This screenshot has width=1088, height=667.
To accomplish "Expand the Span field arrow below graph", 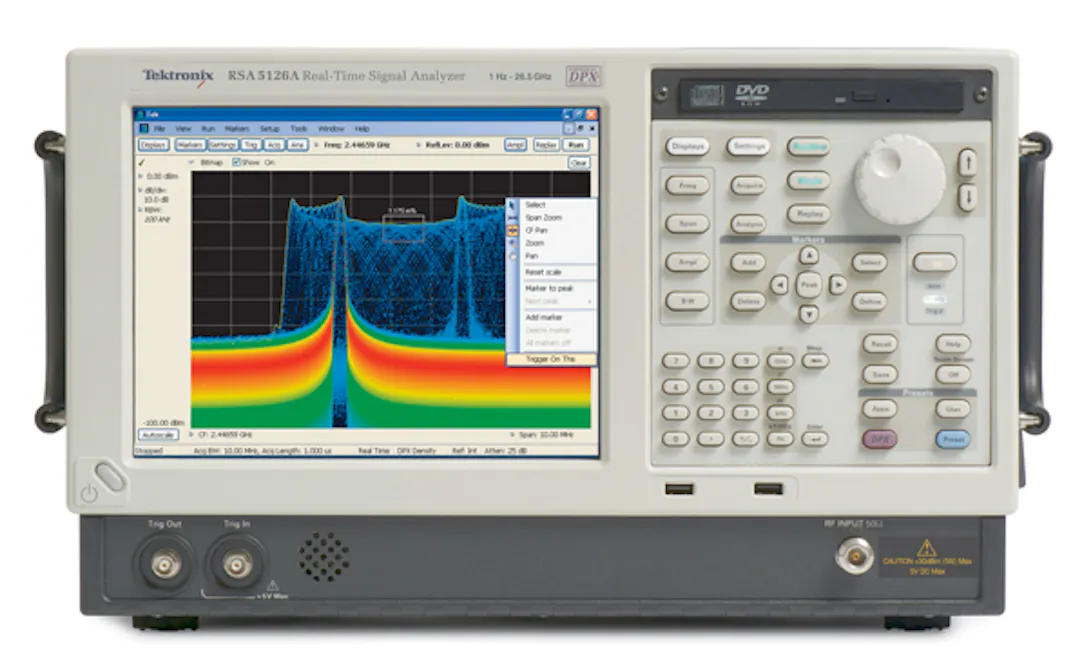I will tap(512, 434).
